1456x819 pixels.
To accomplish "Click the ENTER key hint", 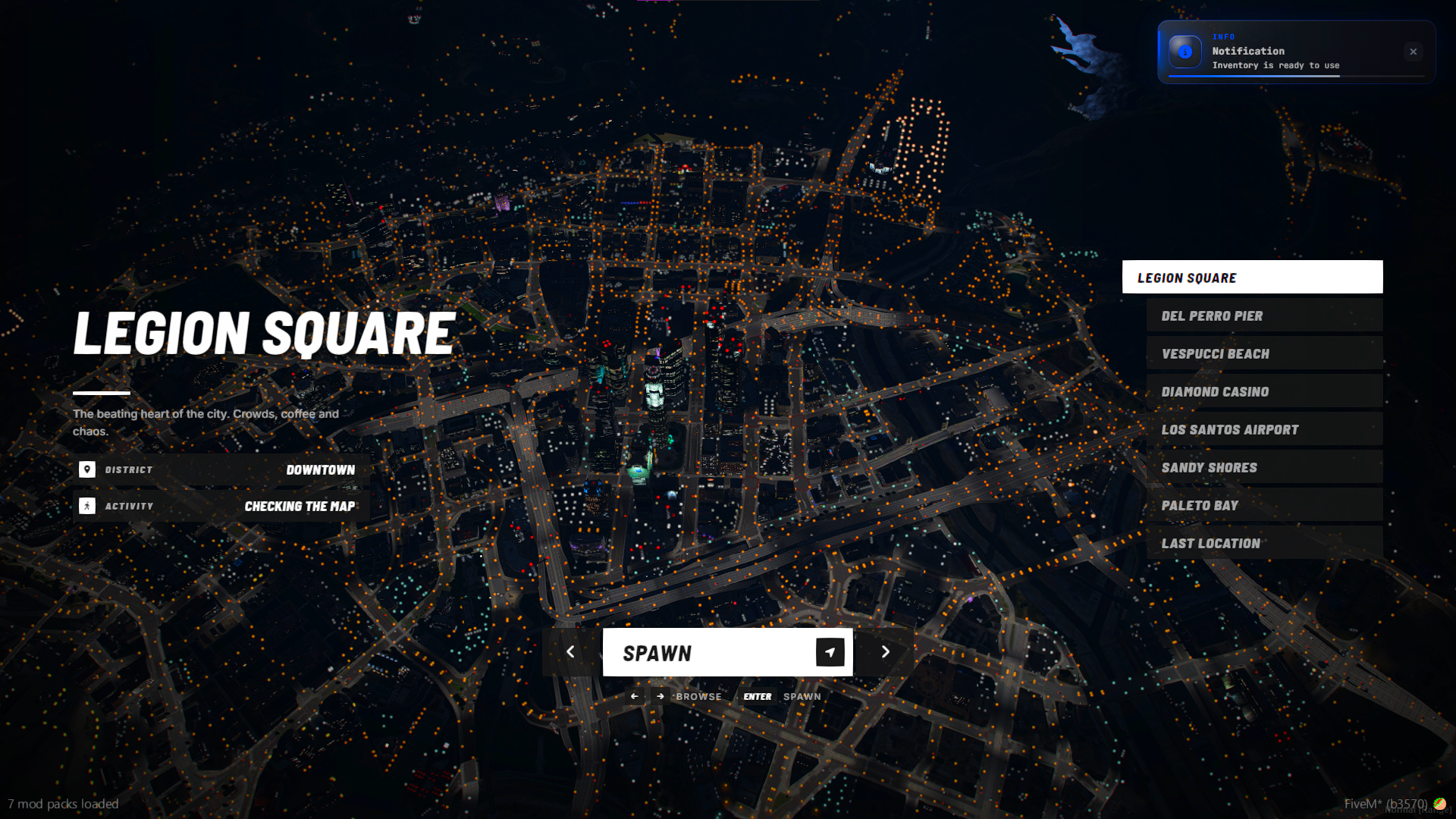I will 757,696.
